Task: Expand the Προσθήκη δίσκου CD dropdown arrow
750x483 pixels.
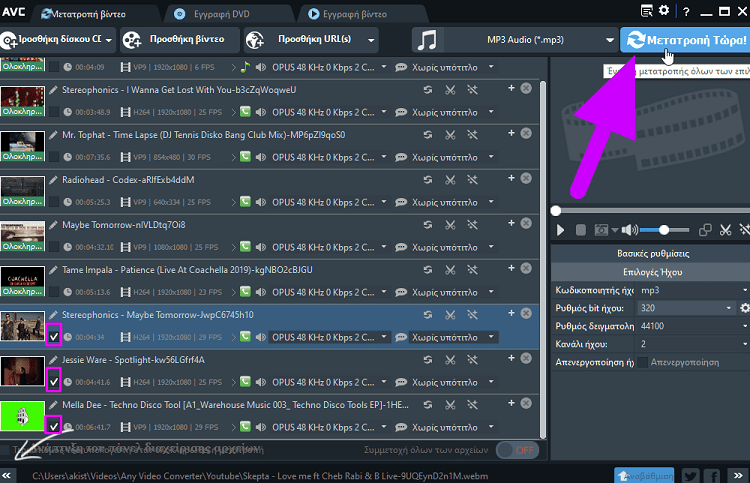Action: click(109, 40)
